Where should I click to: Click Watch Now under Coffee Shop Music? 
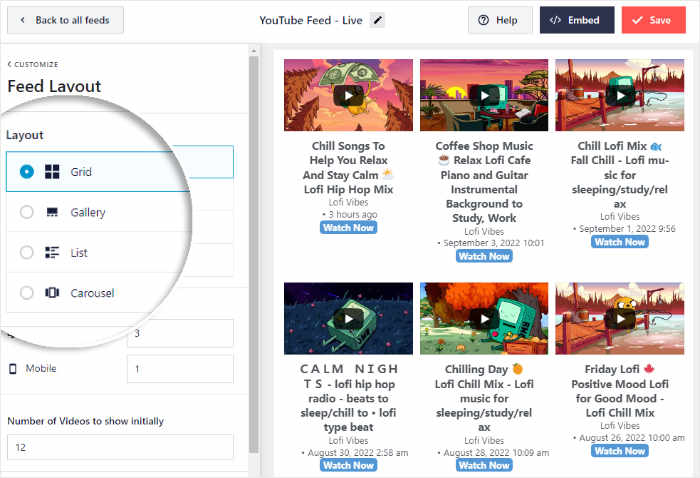click(x=484, y=256)
